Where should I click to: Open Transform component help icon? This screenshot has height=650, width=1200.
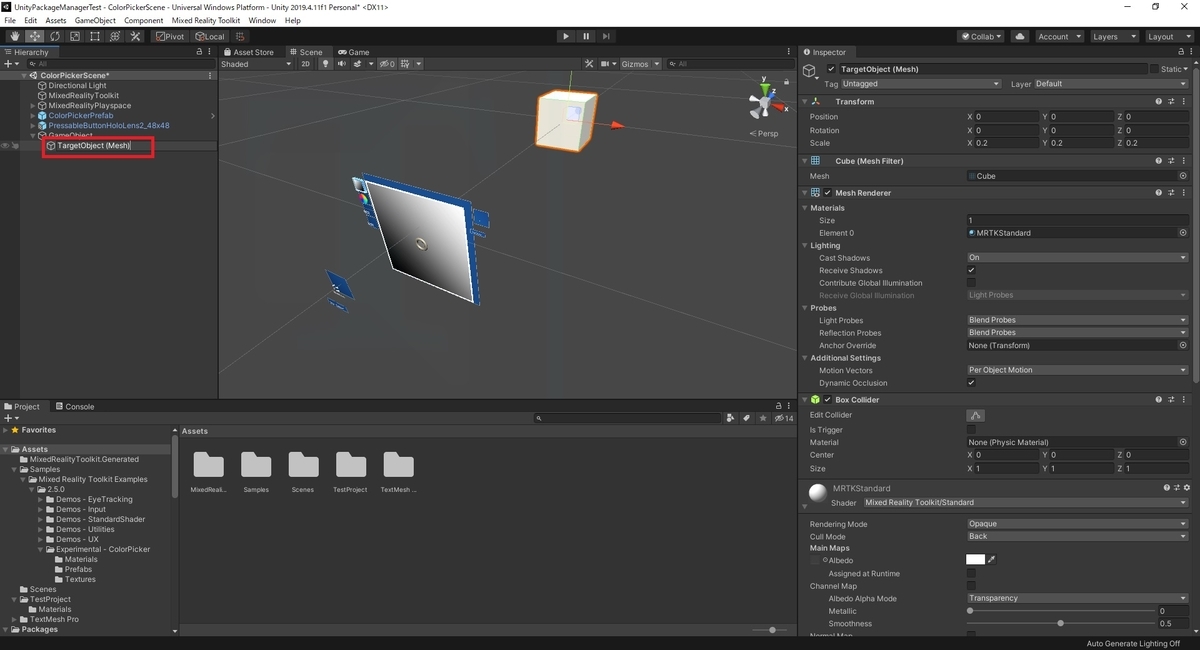pos(1159,101)
